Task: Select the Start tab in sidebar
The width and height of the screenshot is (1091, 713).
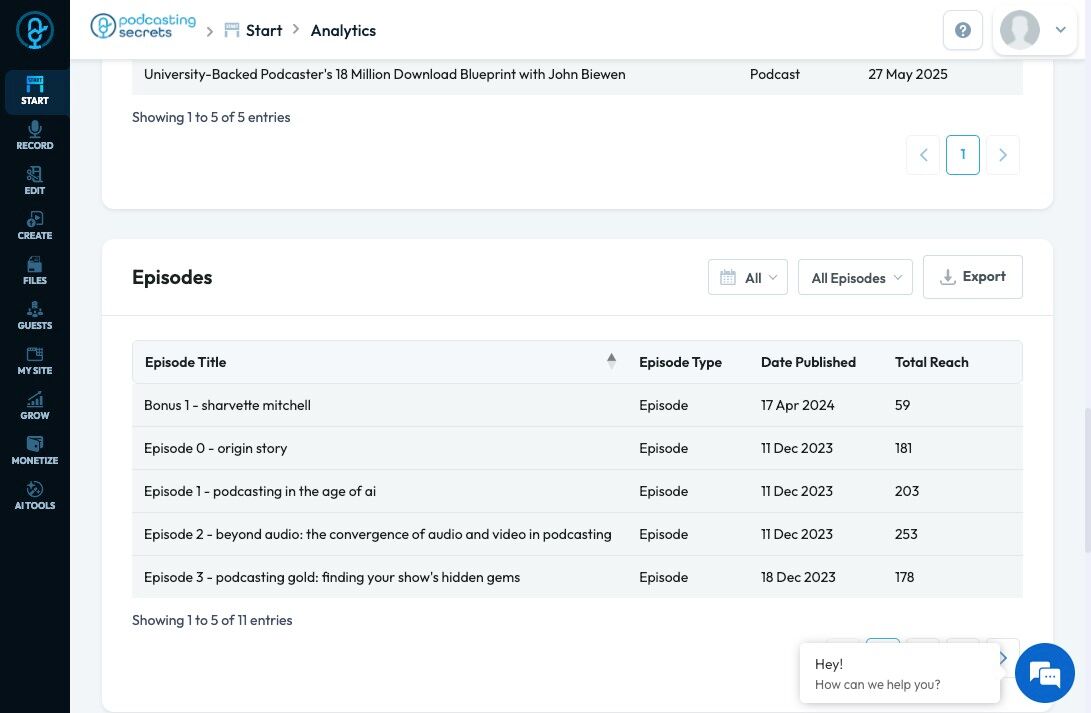Action: pyautogui.click(x=35, y=91)
